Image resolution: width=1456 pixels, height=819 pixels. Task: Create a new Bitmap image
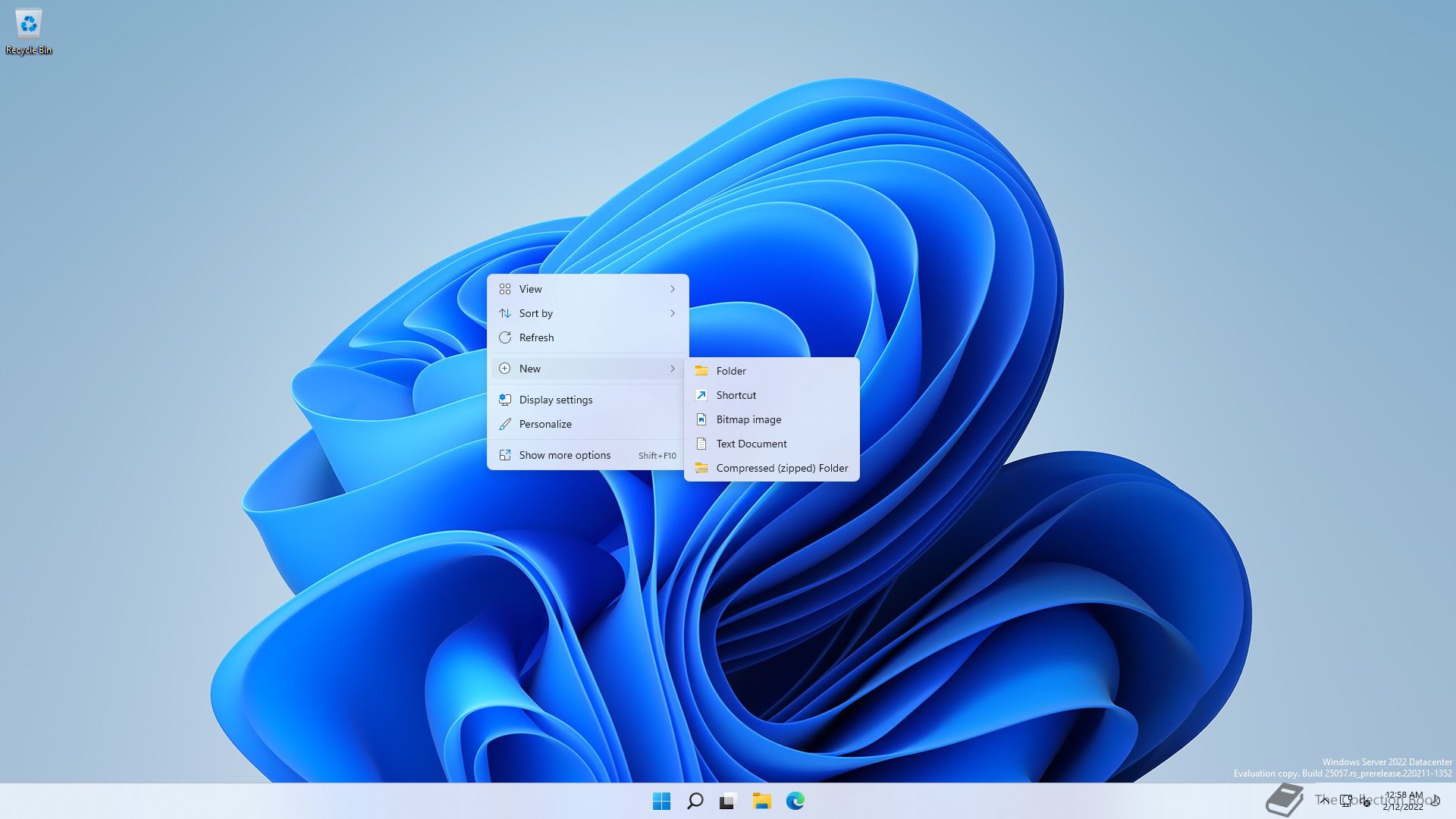(772, 419)
